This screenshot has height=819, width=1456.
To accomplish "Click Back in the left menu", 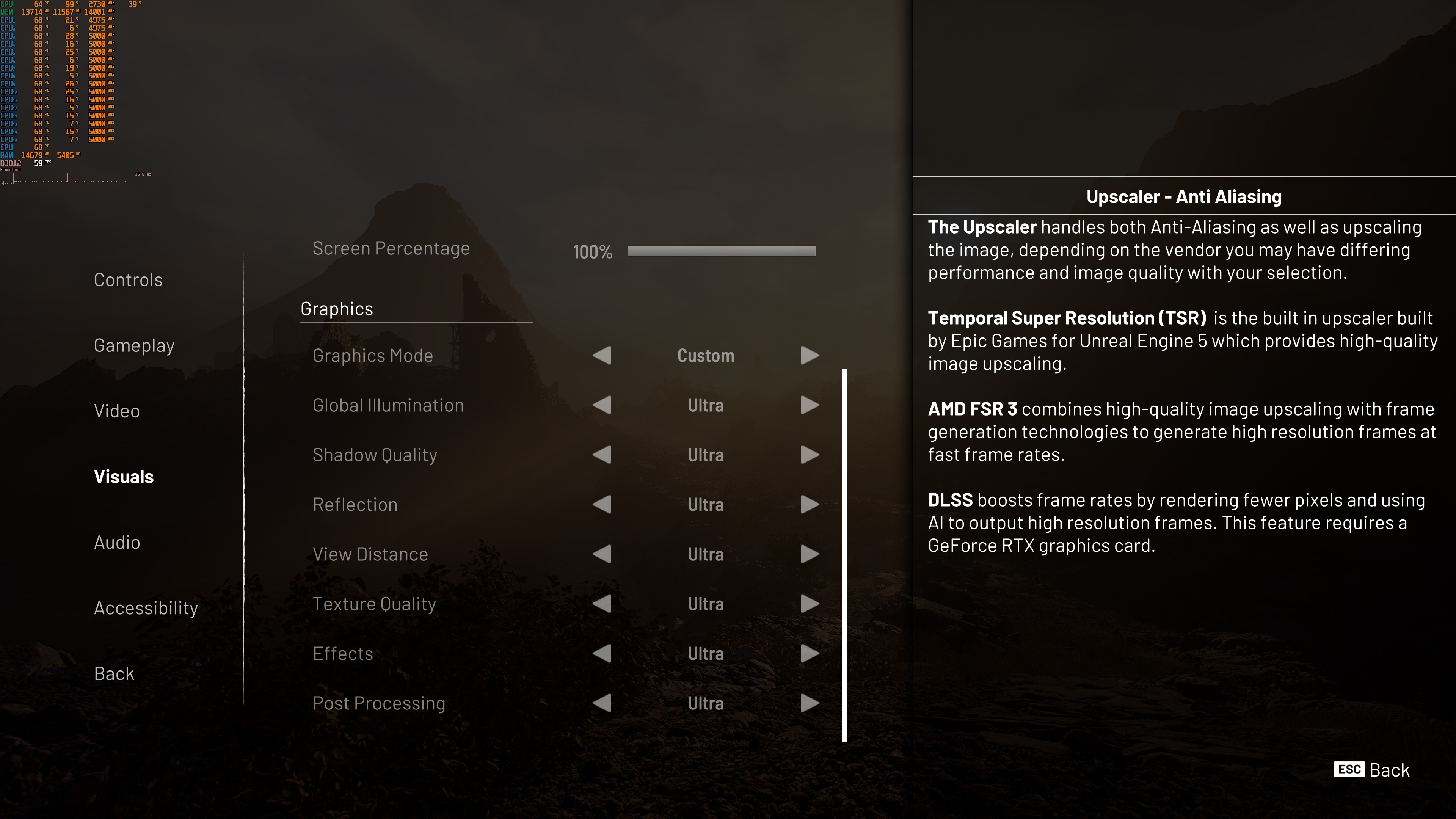I will pyautogui.click(x=114, y=674).
